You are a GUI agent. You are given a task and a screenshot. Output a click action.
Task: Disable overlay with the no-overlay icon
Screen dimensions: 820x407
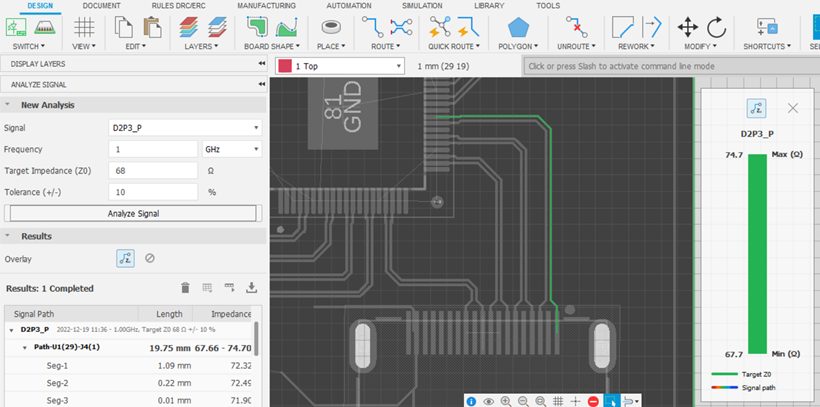point(150,258)
